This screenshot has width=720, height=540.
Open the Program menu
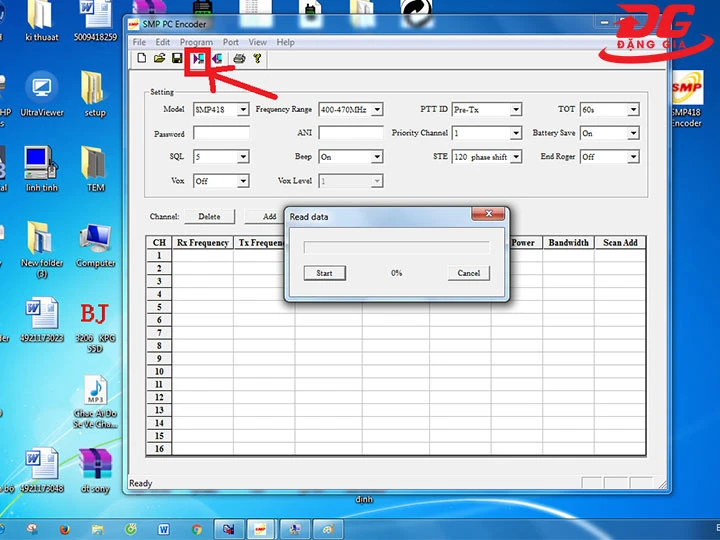pos(196,42)
